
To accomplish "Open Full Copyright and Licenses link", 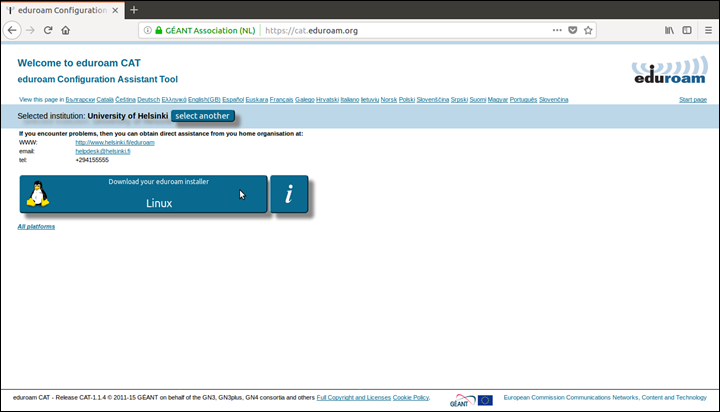I will [x=354, y=398].
